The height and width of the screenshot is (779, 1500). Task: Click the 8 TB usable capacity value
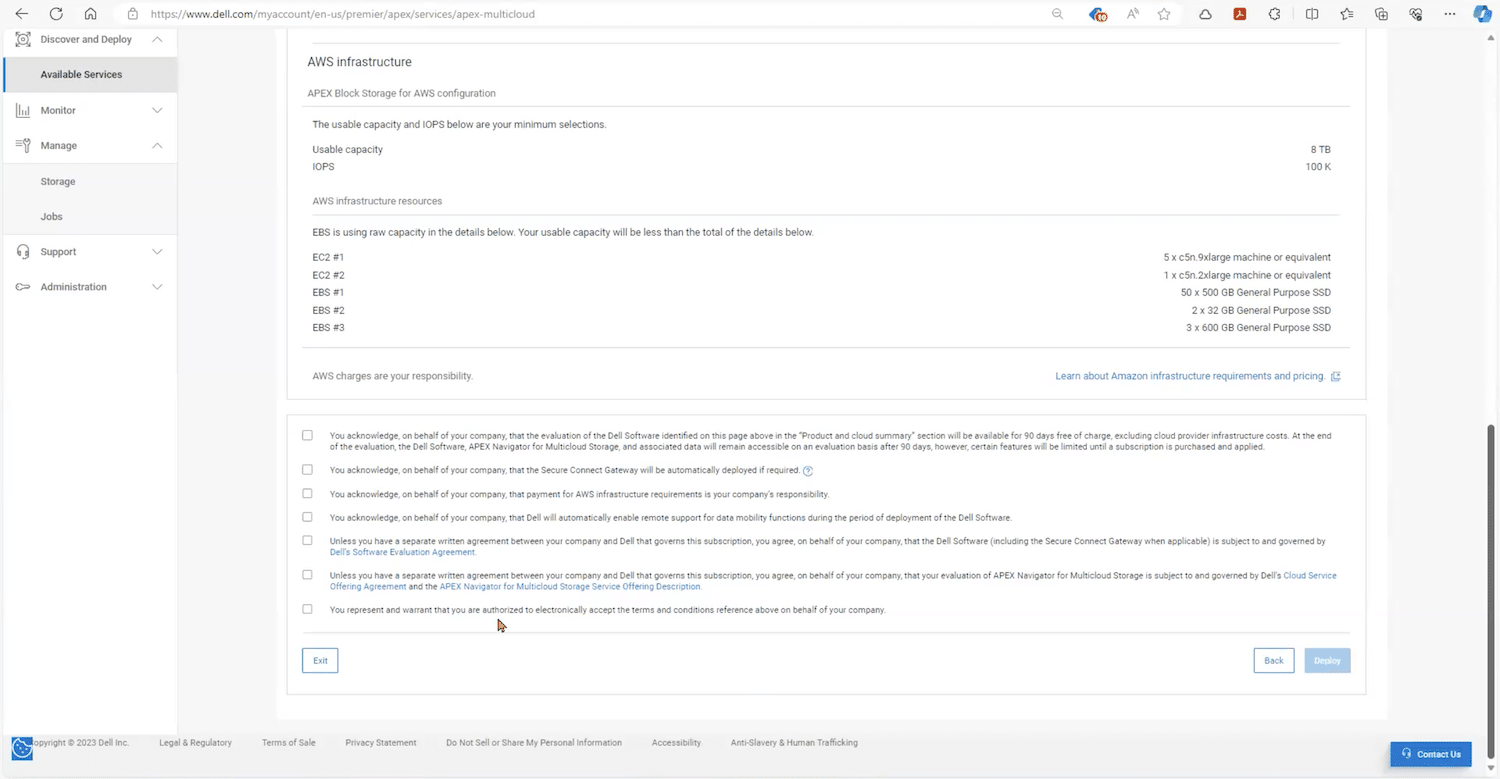pos(1320,149)
